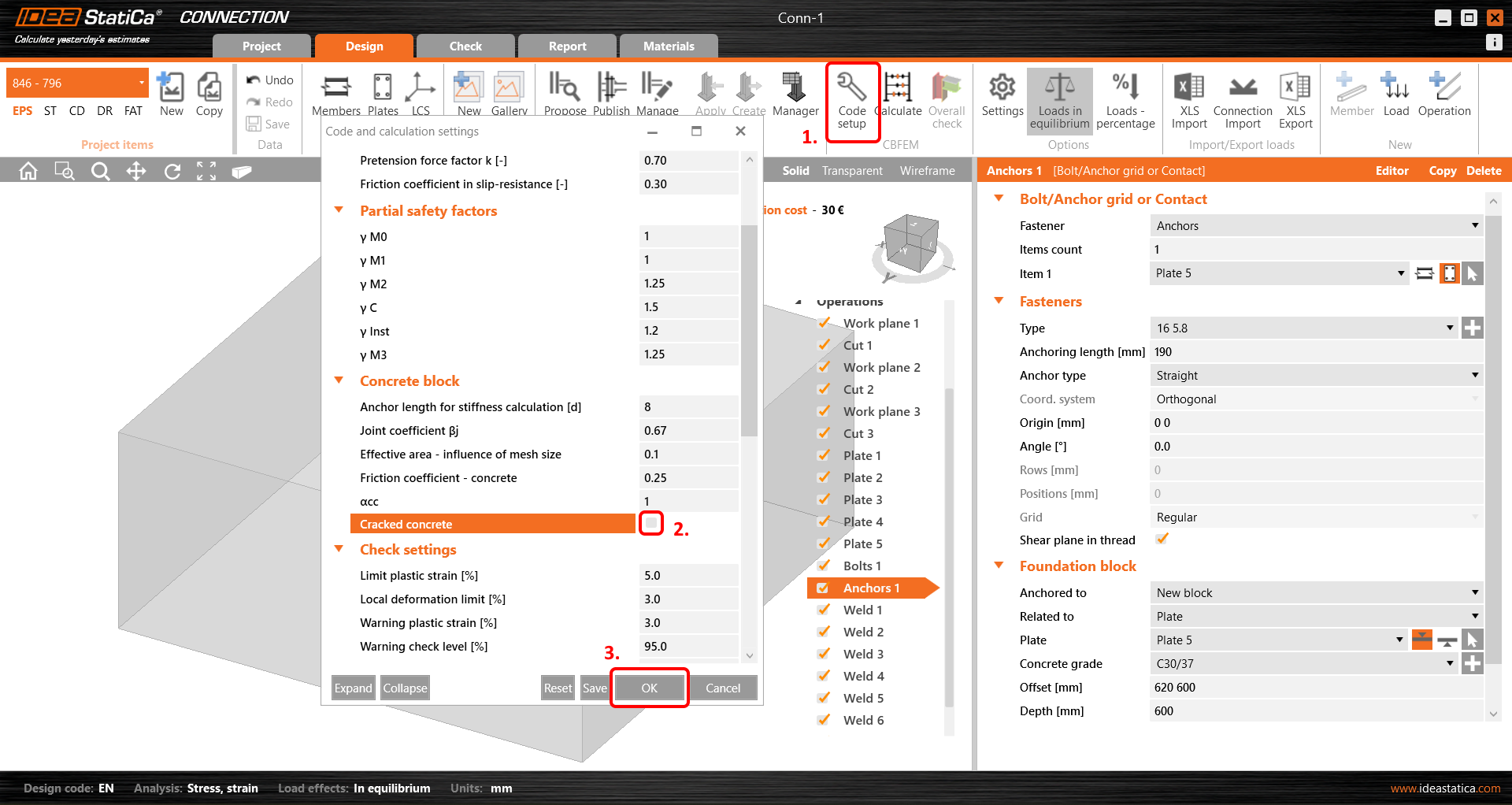The image size is (1512, 805).
Task: Switch to Loads percentage mode
Action: pyautogui.click(x=1125, y=101)
